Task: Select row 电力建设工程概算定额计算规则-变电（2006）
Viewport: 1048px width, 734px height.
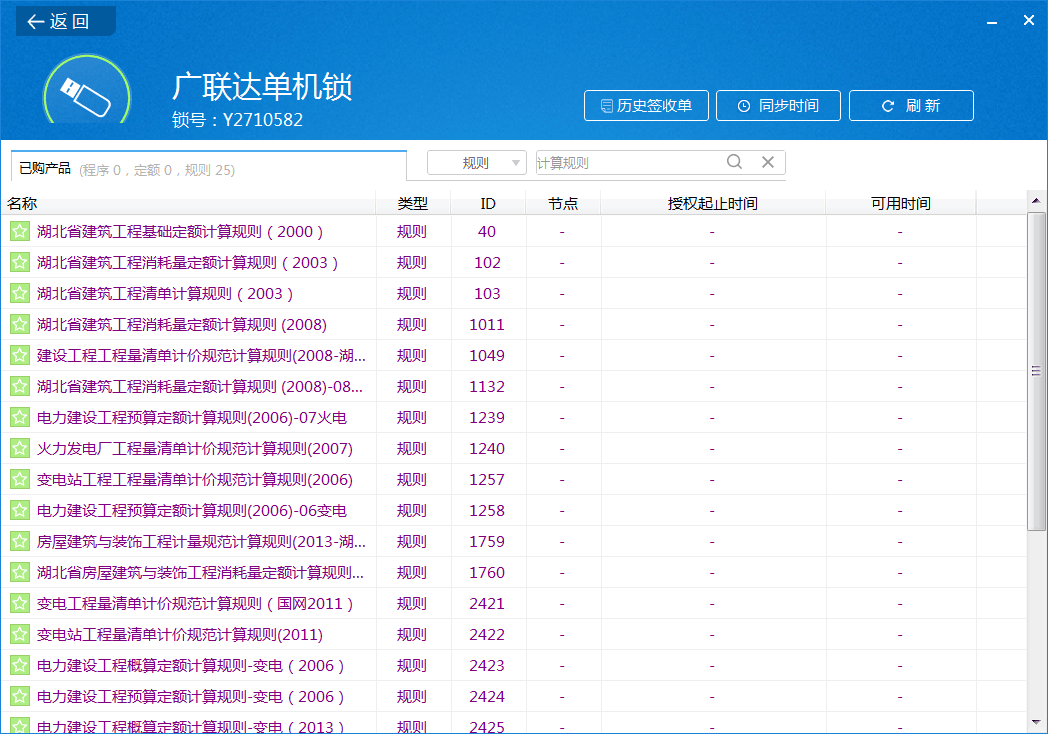Action: [513, 665]
